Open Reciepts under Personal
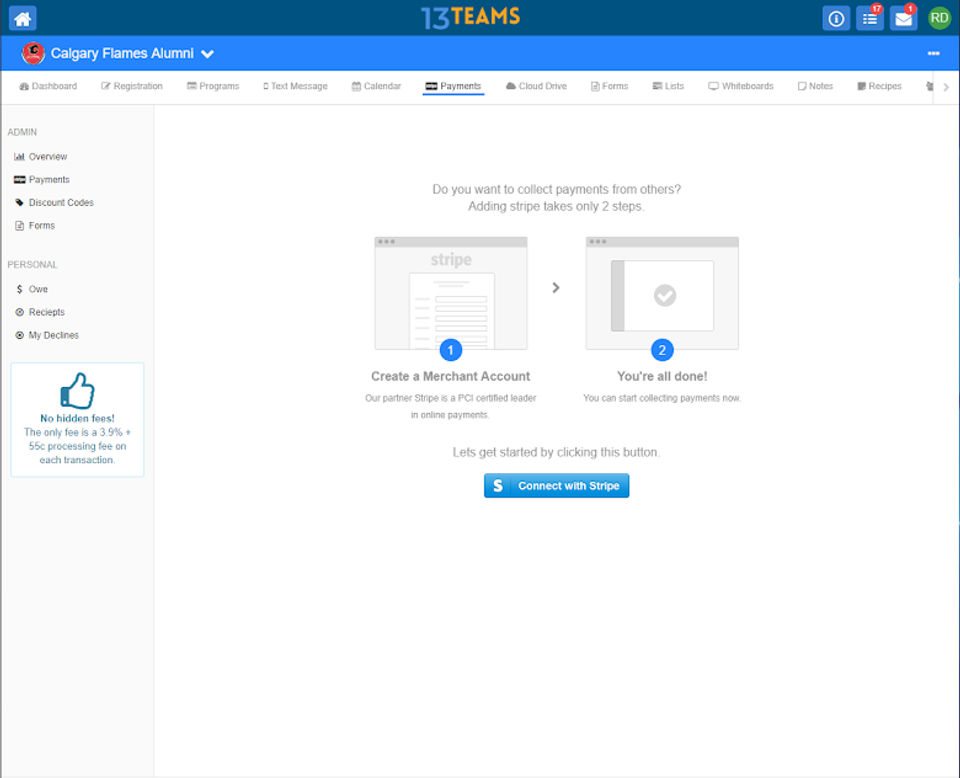Screen dimensions: 960x778 coord(40,312)
